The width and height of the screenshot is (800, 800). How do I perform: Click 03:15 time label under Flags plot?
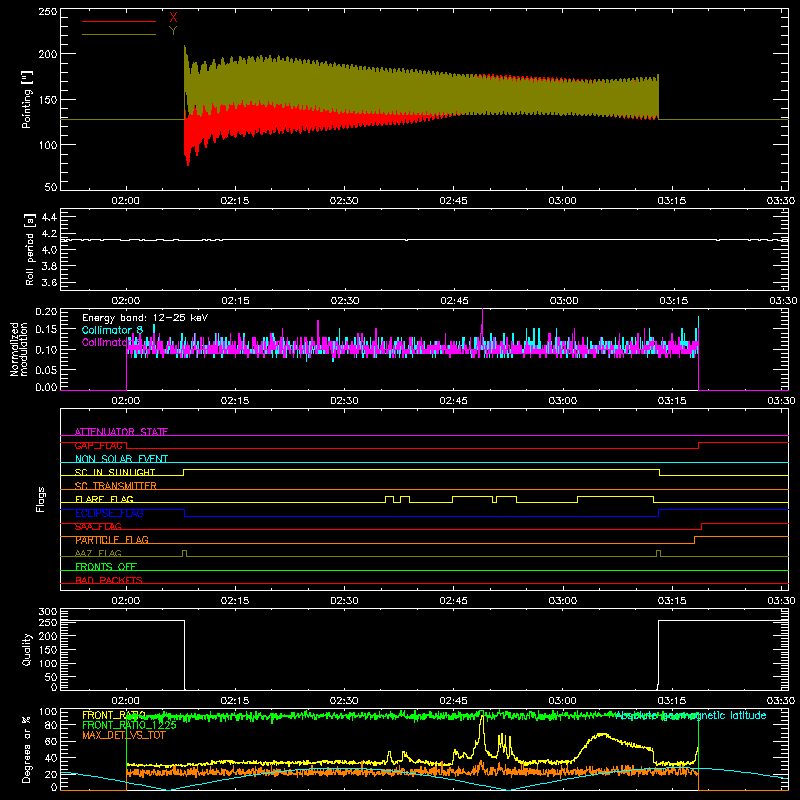coord(672,601)
